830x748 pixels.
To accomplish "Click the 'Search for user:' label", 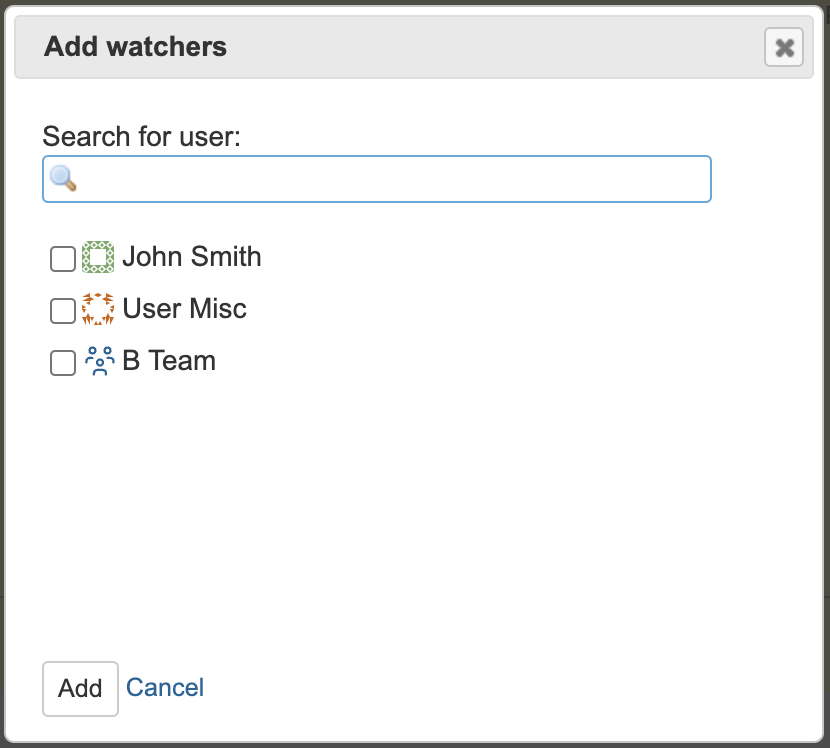I will click(141, 137).
